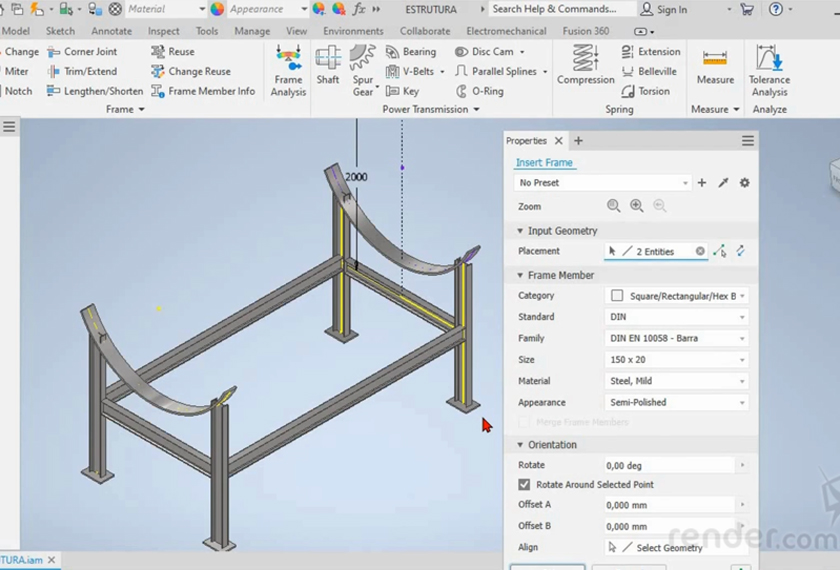This screenshot has width=840, height=570.
Task: Open the Sketch ribbon tab
Action: [60, 31]
